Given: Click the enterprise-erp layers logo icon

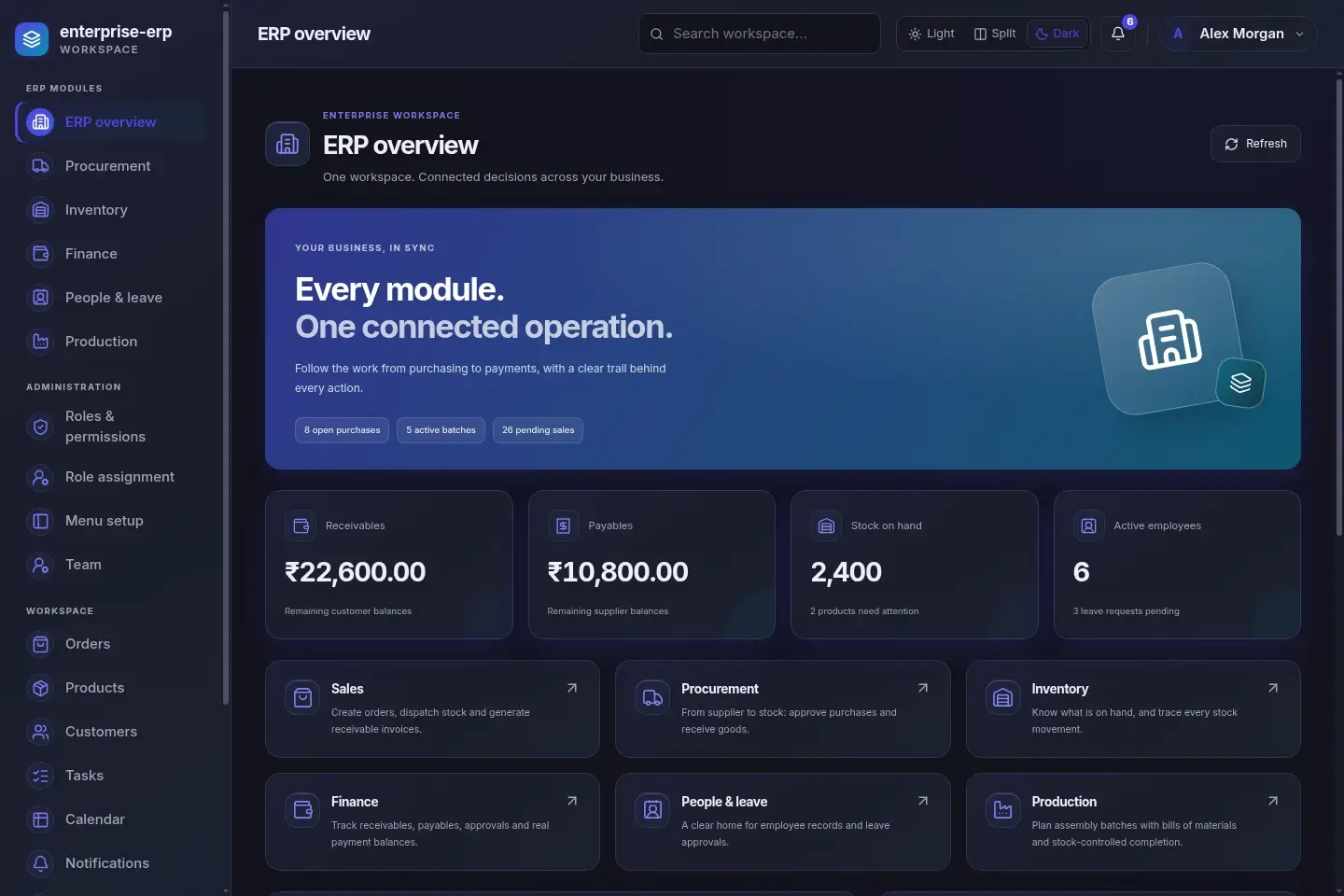Looking at the screenshot, I should click(x=32, y=39).
